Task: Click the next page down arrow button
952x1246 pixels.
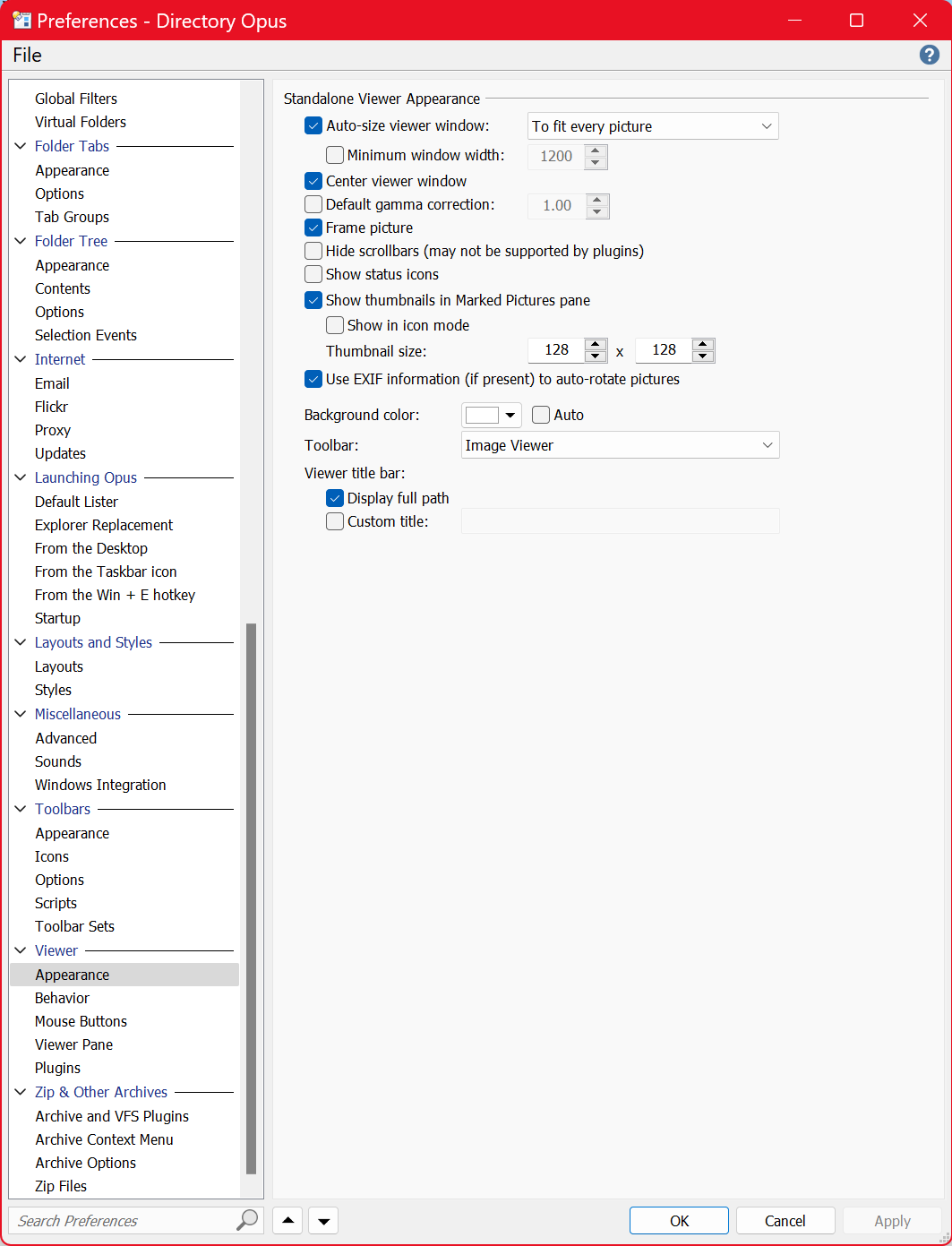Action: (x=323, y=1221)
